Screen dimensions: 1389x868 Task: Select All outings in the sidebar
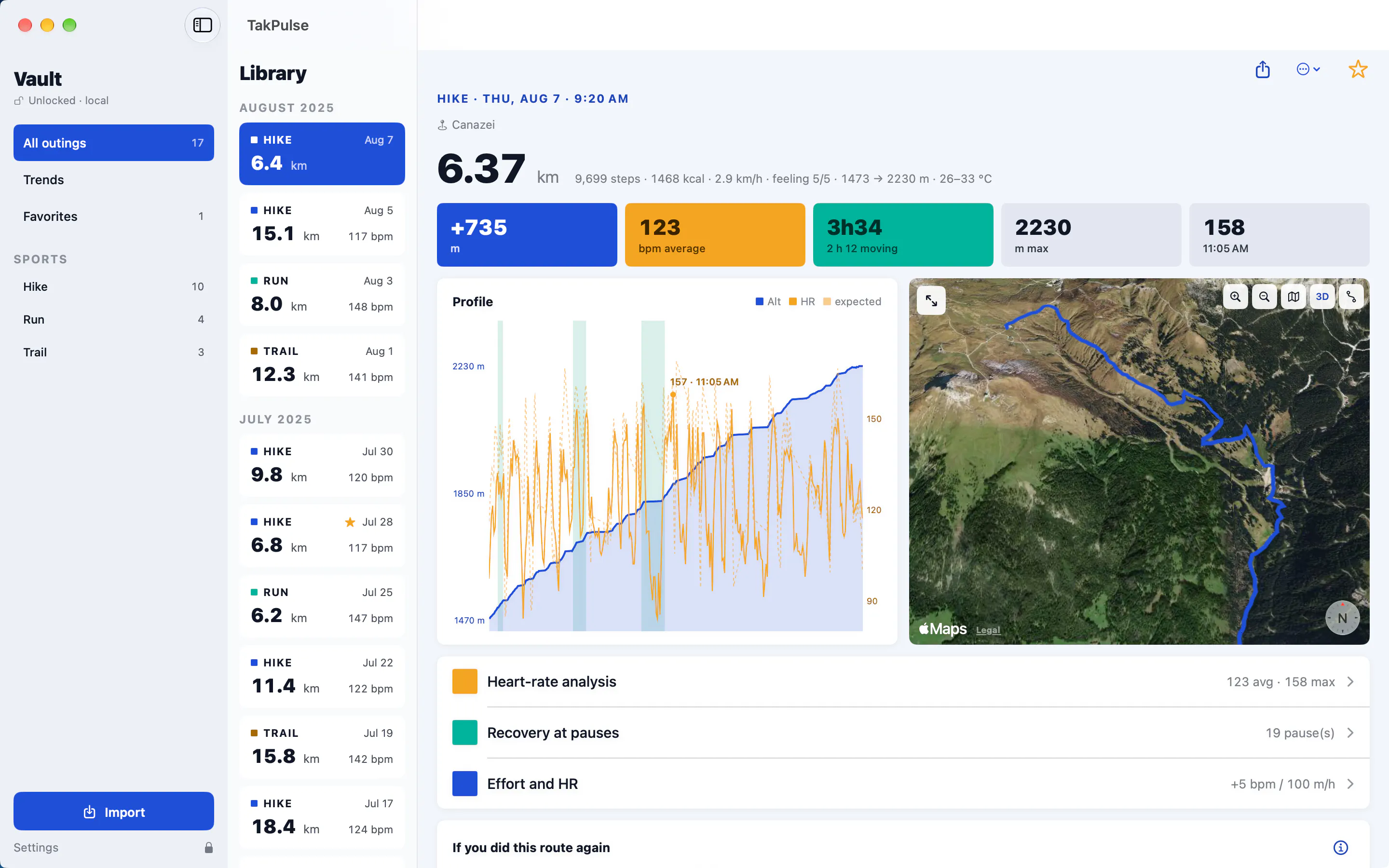(114, 143)
